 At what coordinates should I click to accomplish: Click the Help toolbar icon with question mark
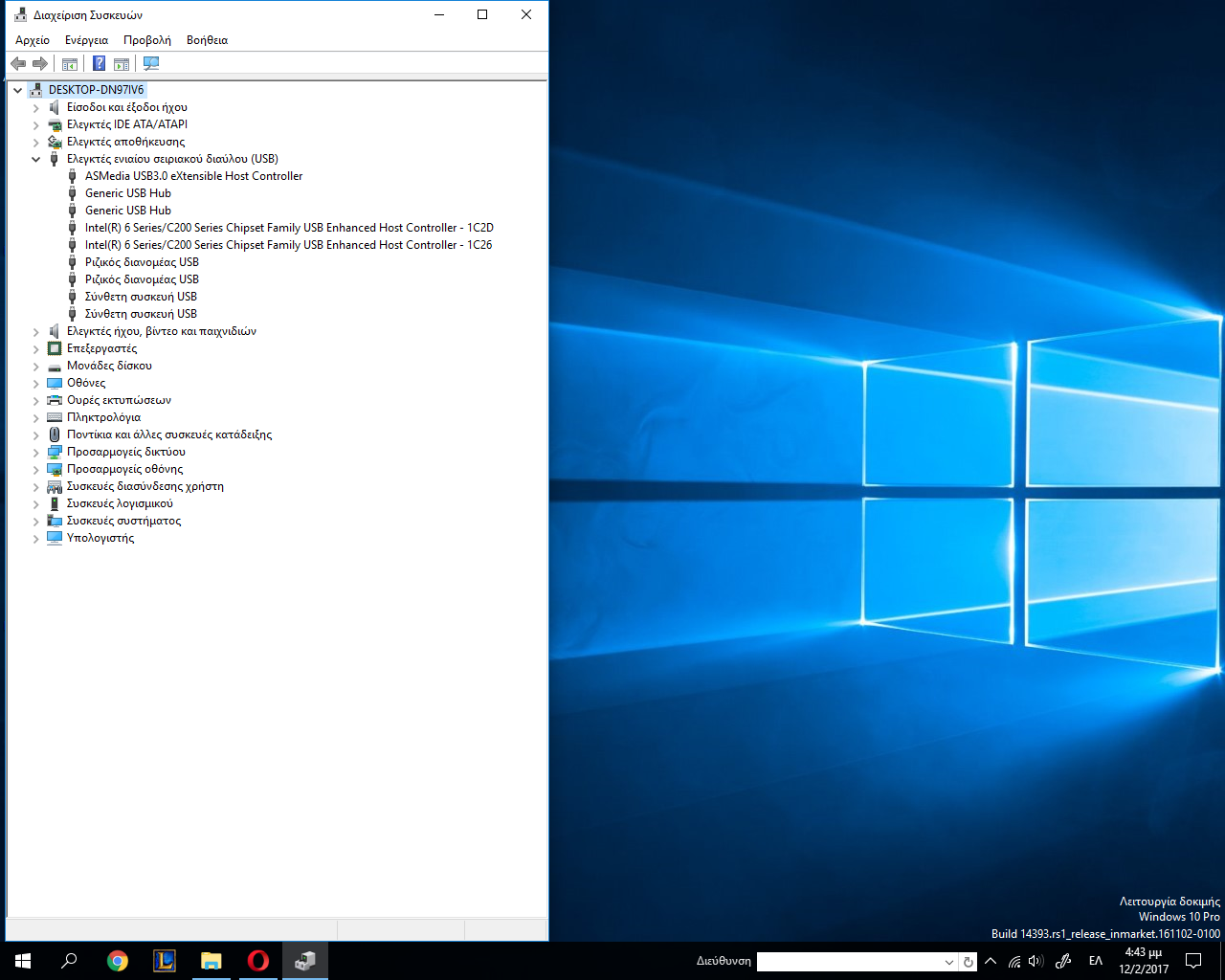point(99,63)
